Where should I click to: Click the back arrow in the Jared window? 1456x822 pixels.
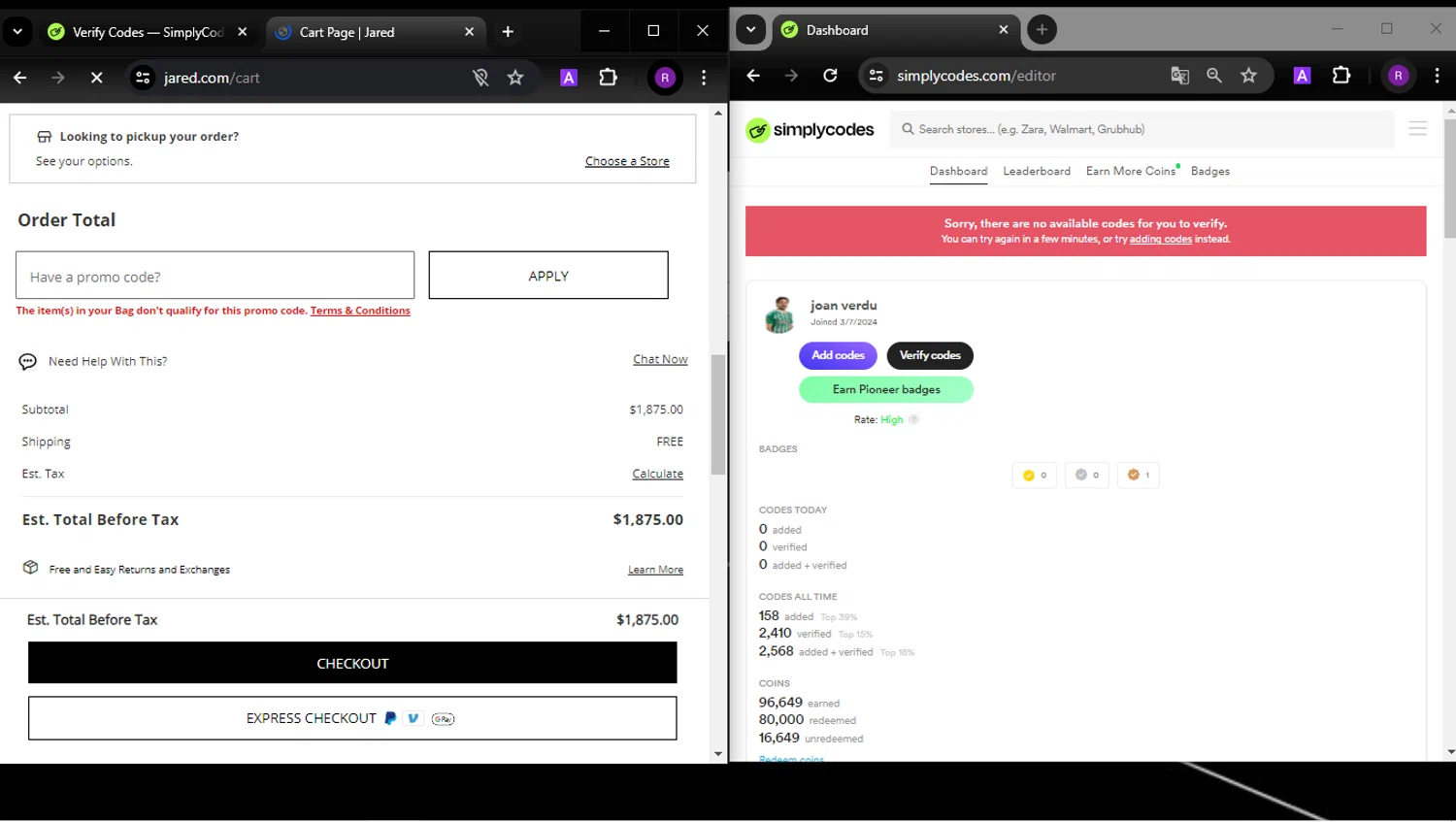pyautogui.click(x=20, y=78)
